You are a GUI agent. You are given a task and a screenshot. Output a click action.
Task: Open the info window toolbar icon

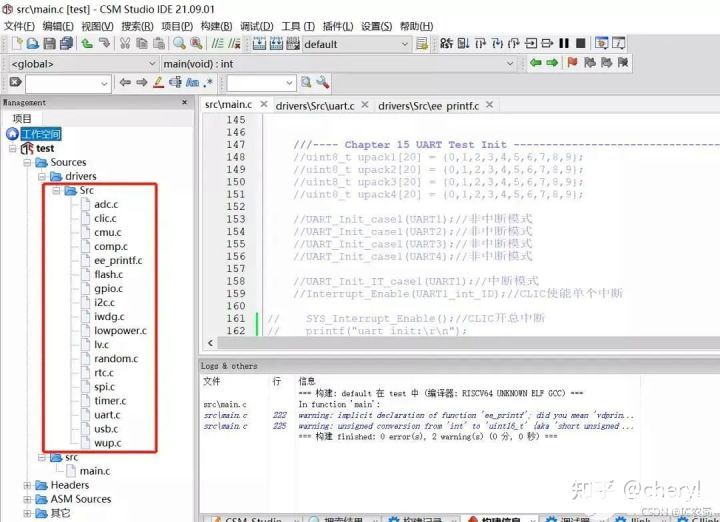[619, 43]
